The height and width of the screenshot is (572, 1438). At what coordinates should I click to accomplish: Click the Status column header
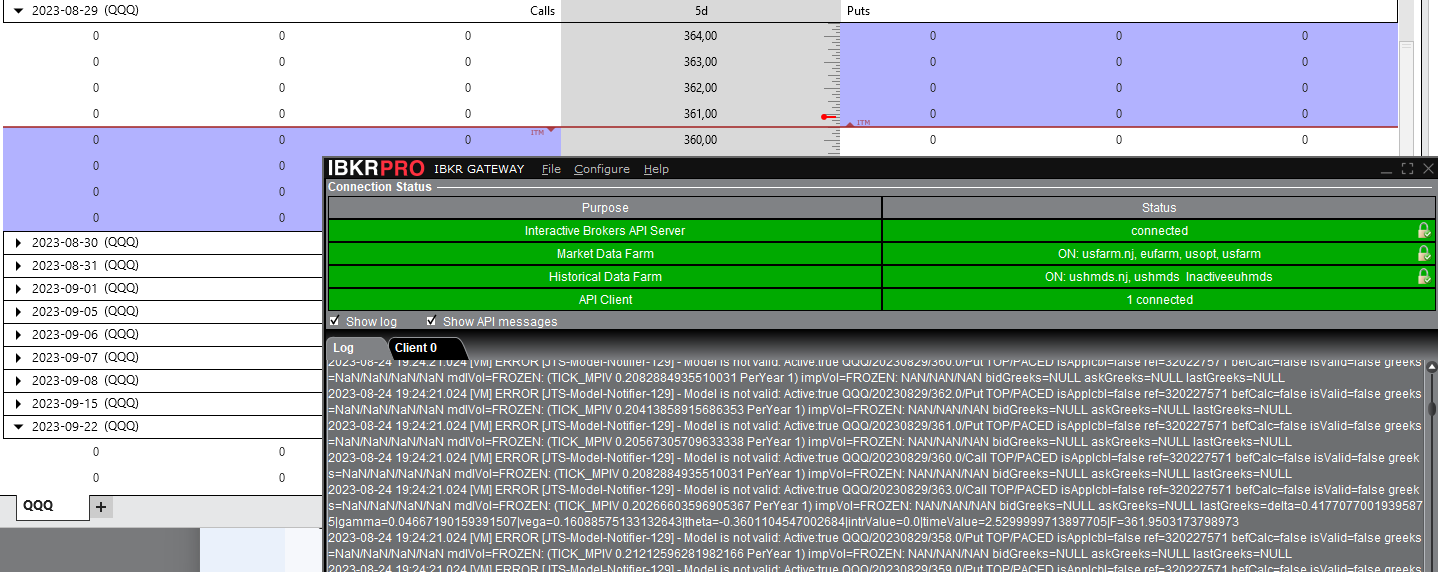pyautogui.click(x=1159, y=208)
